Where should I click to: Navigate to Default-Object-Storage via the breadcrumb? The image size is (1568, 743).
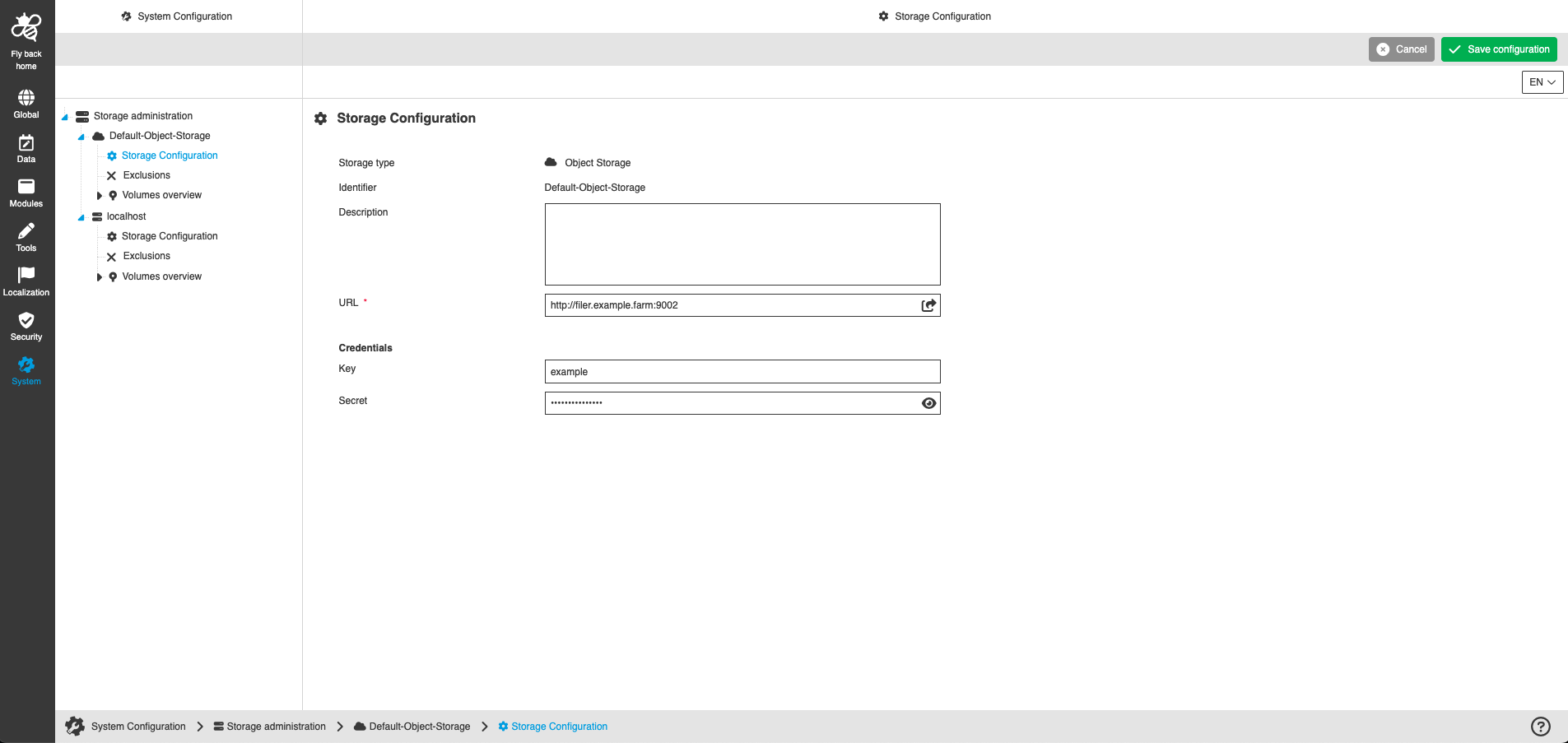pyautogui.click(x=419, y=726)
